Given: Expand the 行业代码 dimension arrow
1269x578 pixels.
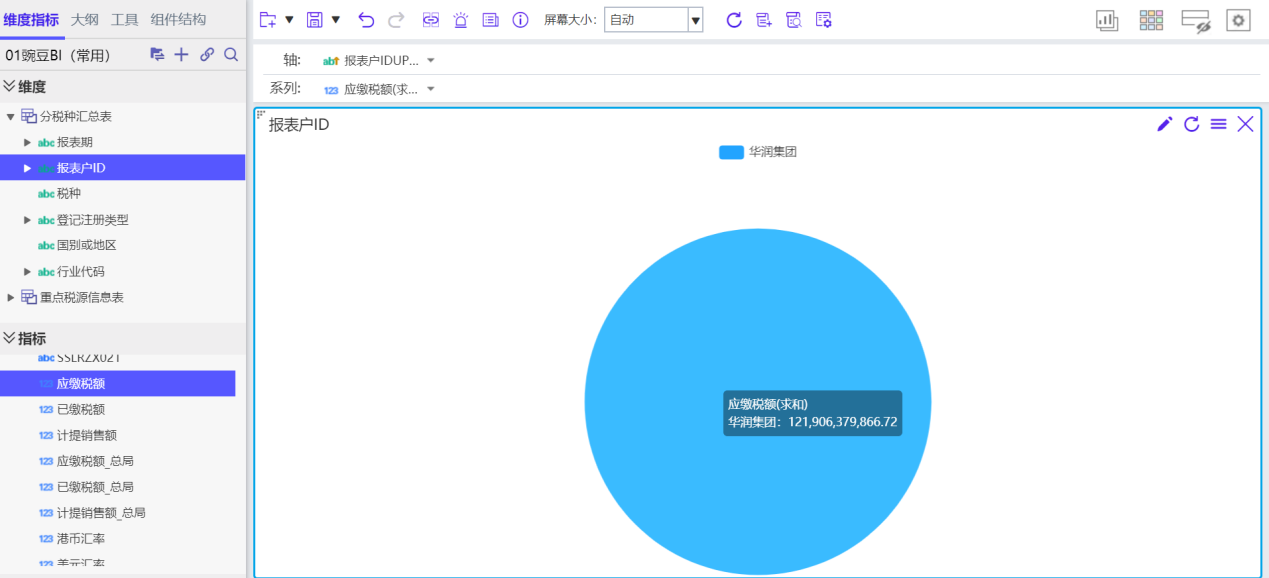Looking at the screenshot, I should click(28, 271).
